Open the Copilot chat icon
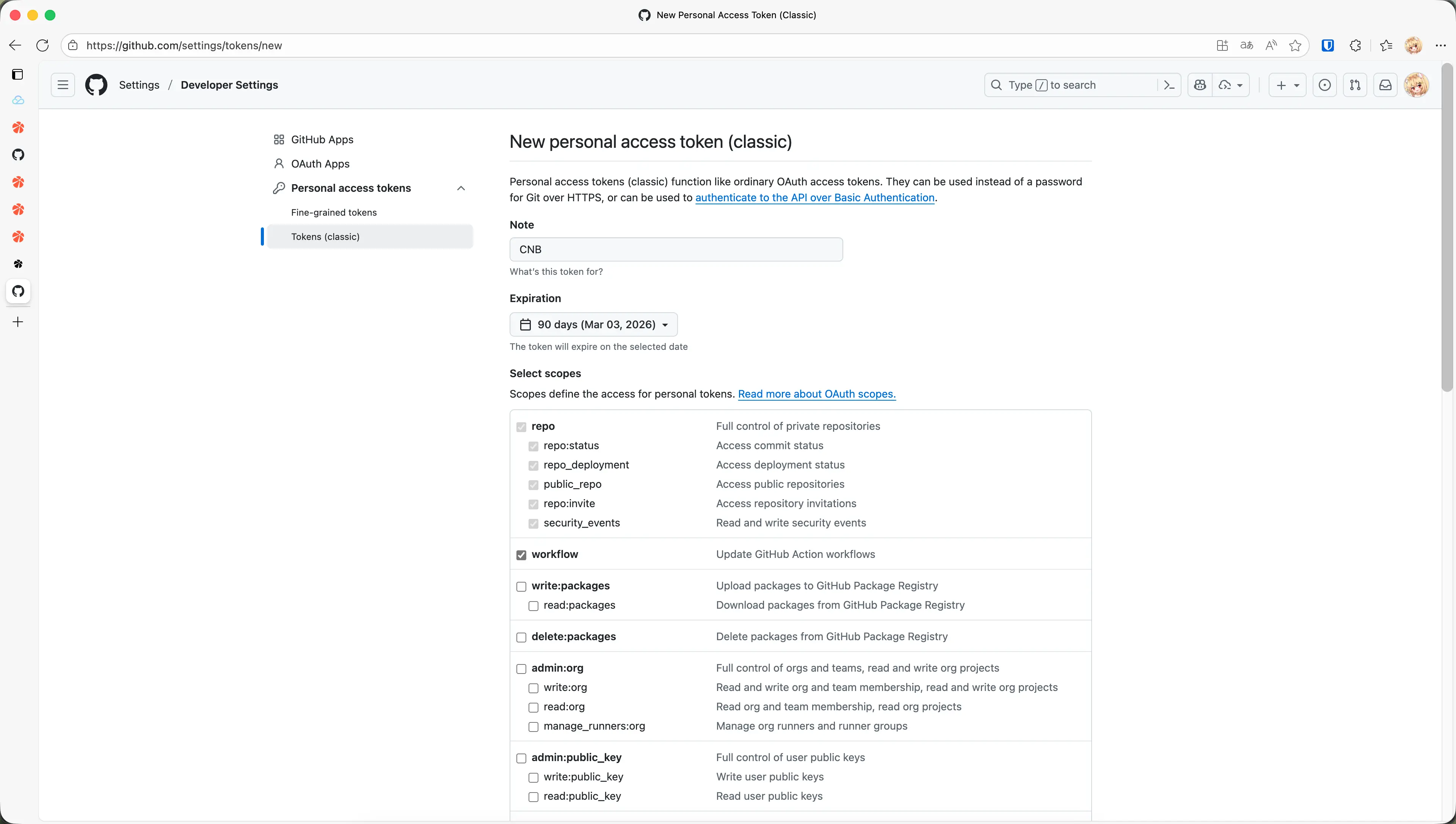Screen dimensions: 1456x824 [1200, 85]
